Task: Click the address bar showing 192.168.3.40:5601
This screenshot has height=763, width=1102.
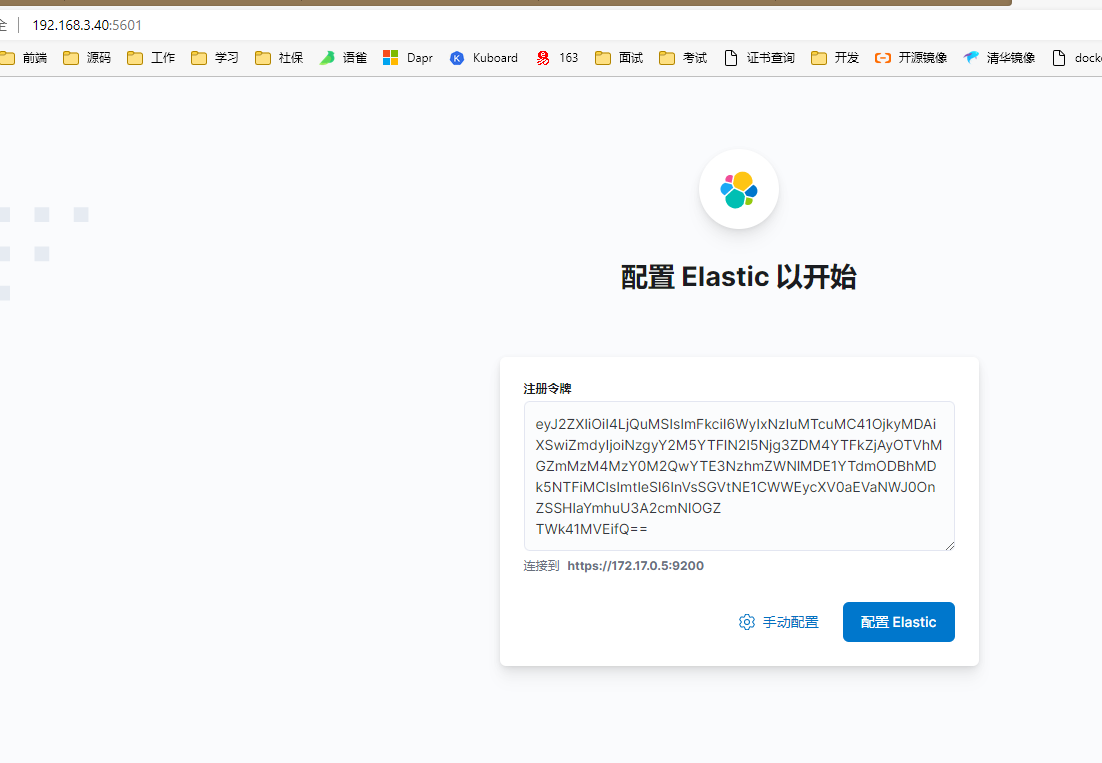Action: pyautogui.click(x=87, y=25)
